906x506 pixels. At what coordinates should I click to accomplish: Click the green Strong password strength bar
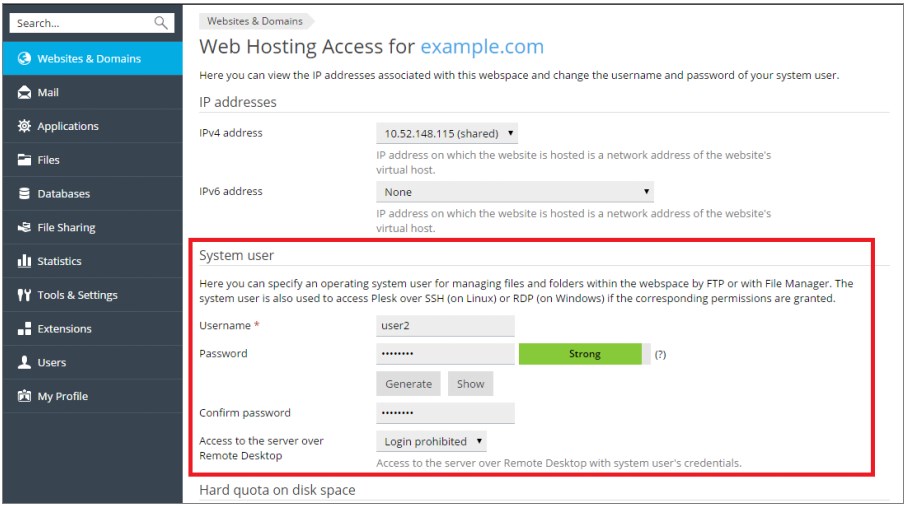pyautogui.click(x=580, y=354)
